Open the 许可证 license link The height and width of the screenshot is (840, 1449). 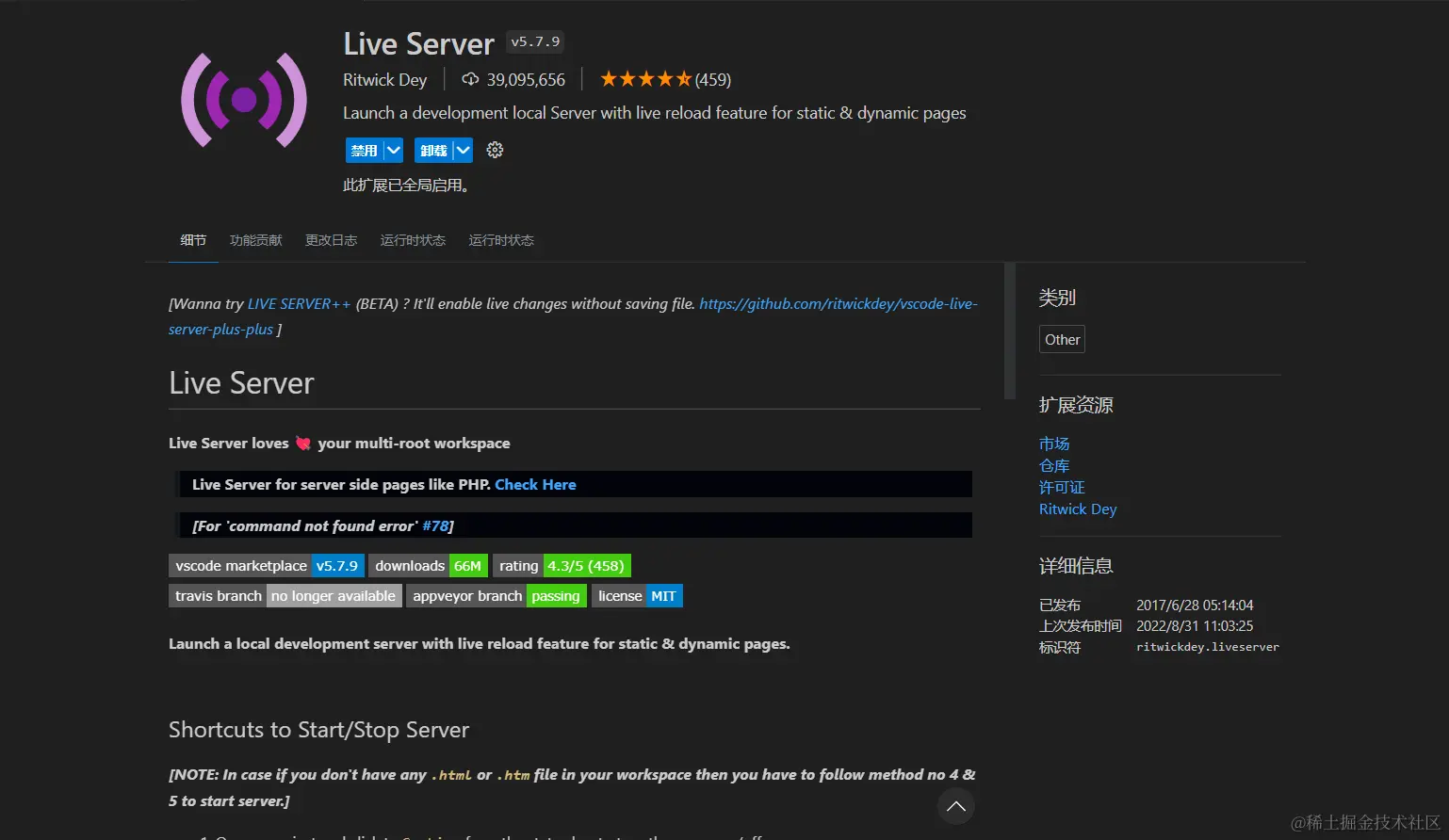click(1062, 487)
